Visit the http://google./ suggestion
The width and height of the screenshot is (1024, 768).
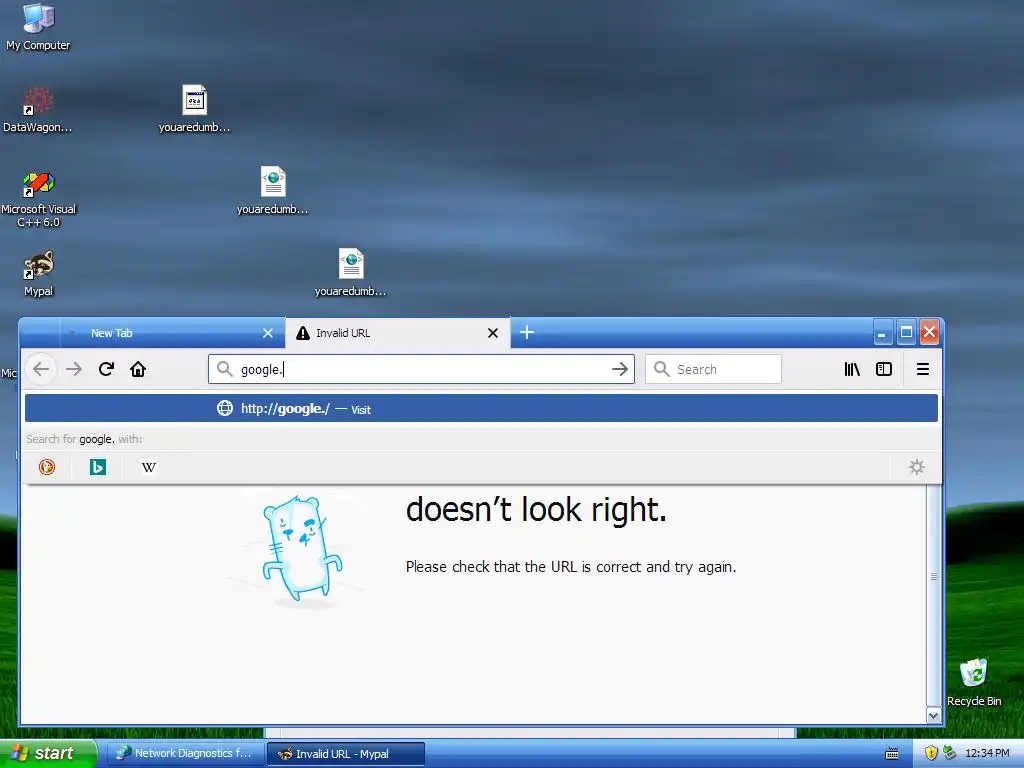(x=481, y=409)
